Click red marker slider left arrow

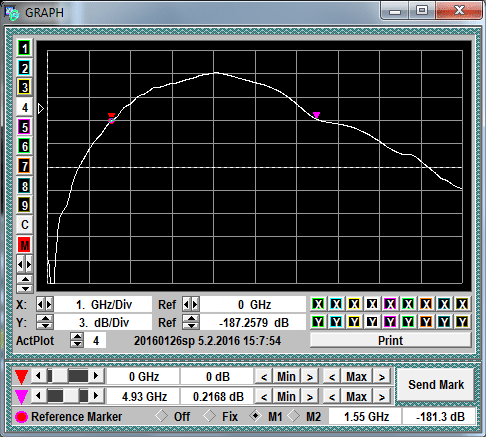pyautogui.click(x=38, y=376)
